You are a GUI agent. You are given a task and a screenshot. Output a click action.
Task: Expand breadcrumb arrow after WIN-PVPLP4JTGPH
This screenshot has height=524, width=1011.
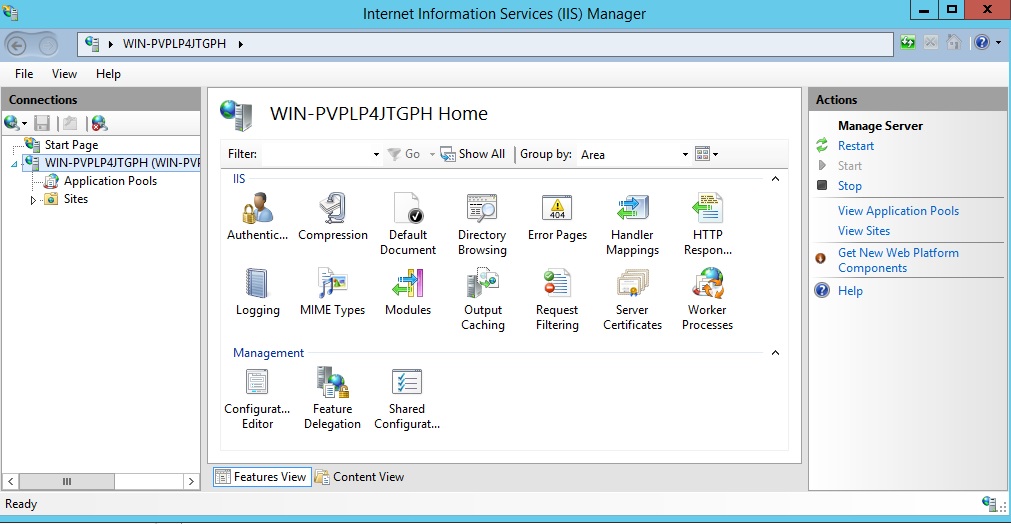240,44
